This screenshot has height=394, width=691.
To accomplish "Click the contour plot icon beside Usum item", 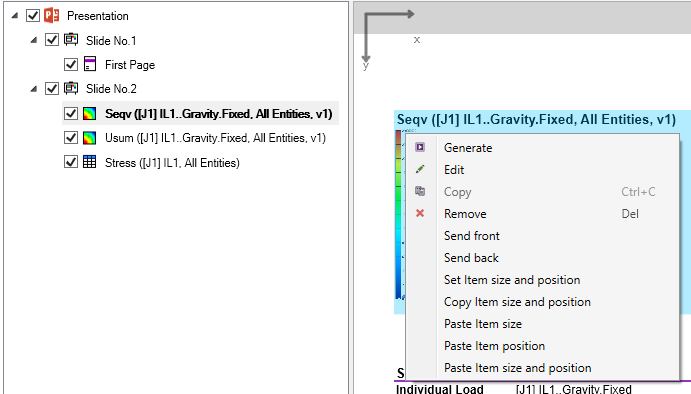I will [89, 138].
